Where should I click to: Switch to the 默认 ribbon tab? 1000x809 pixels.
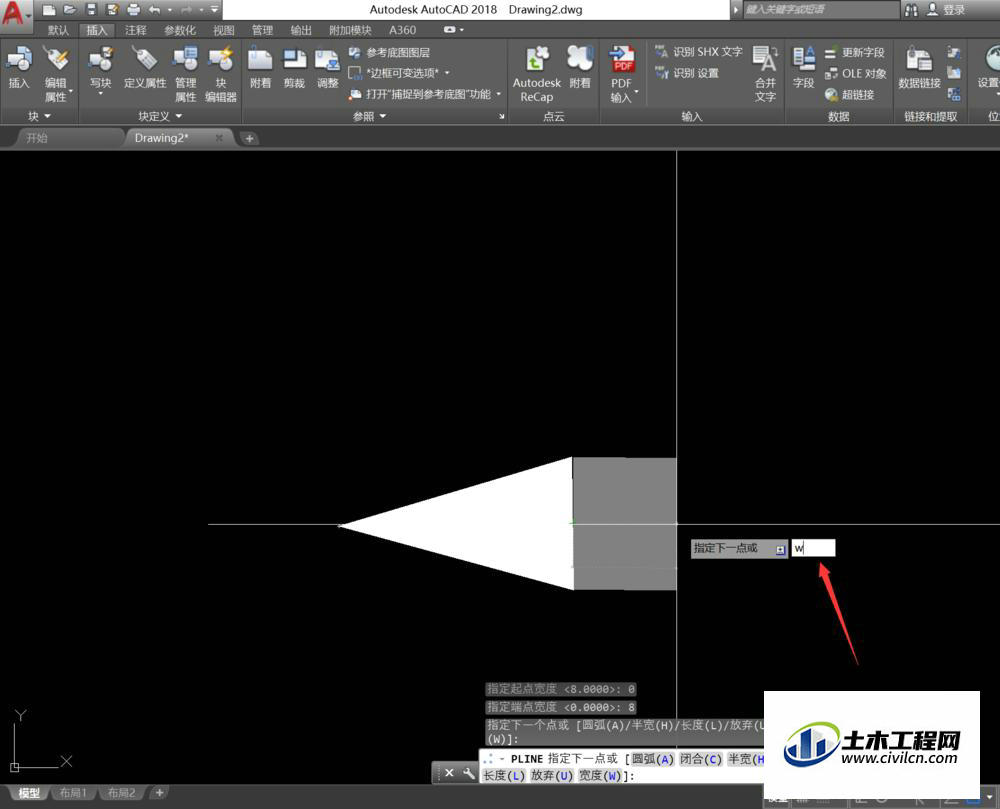click(58, 30)
